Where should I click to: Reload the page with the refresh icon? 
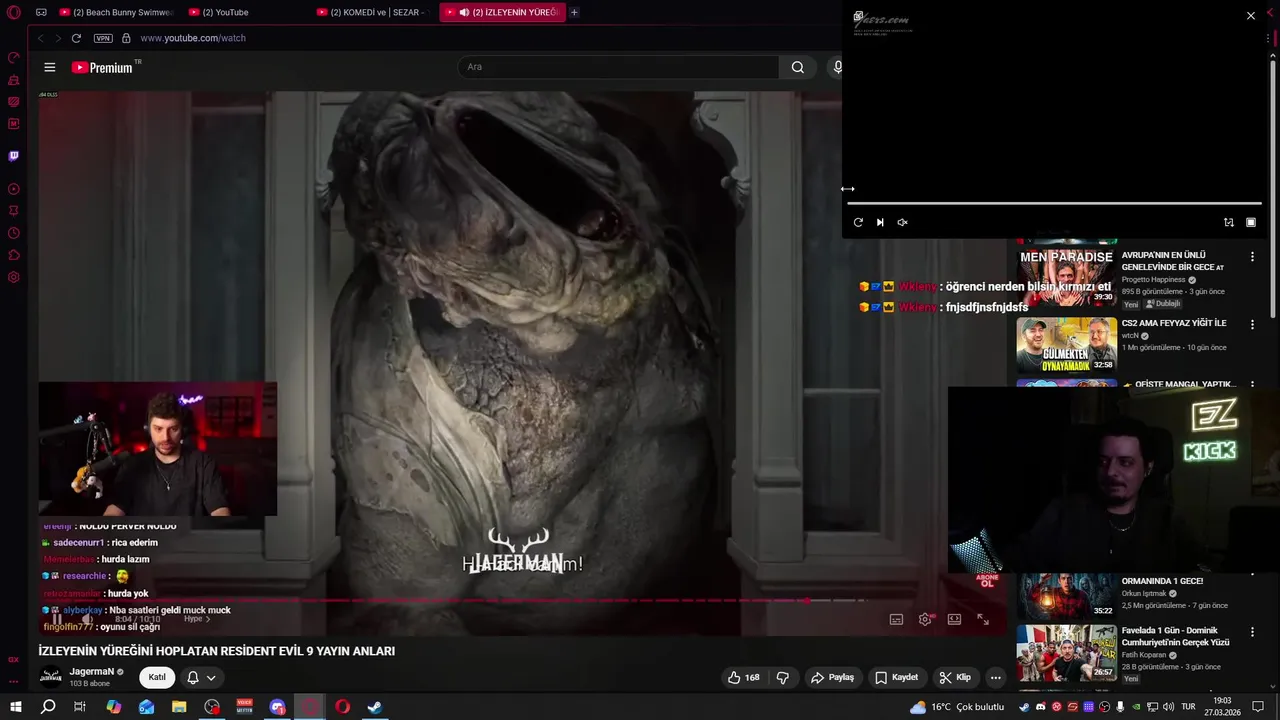pyautogui.click(x=76, y=38)
